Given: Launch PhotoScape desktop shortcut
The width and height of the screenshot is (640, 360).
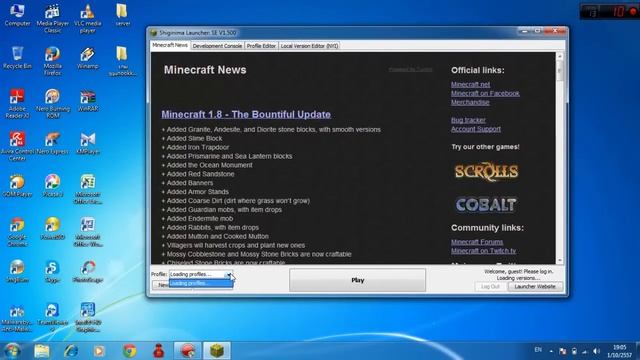Looking at the screenshot, I should click(87, 271).
